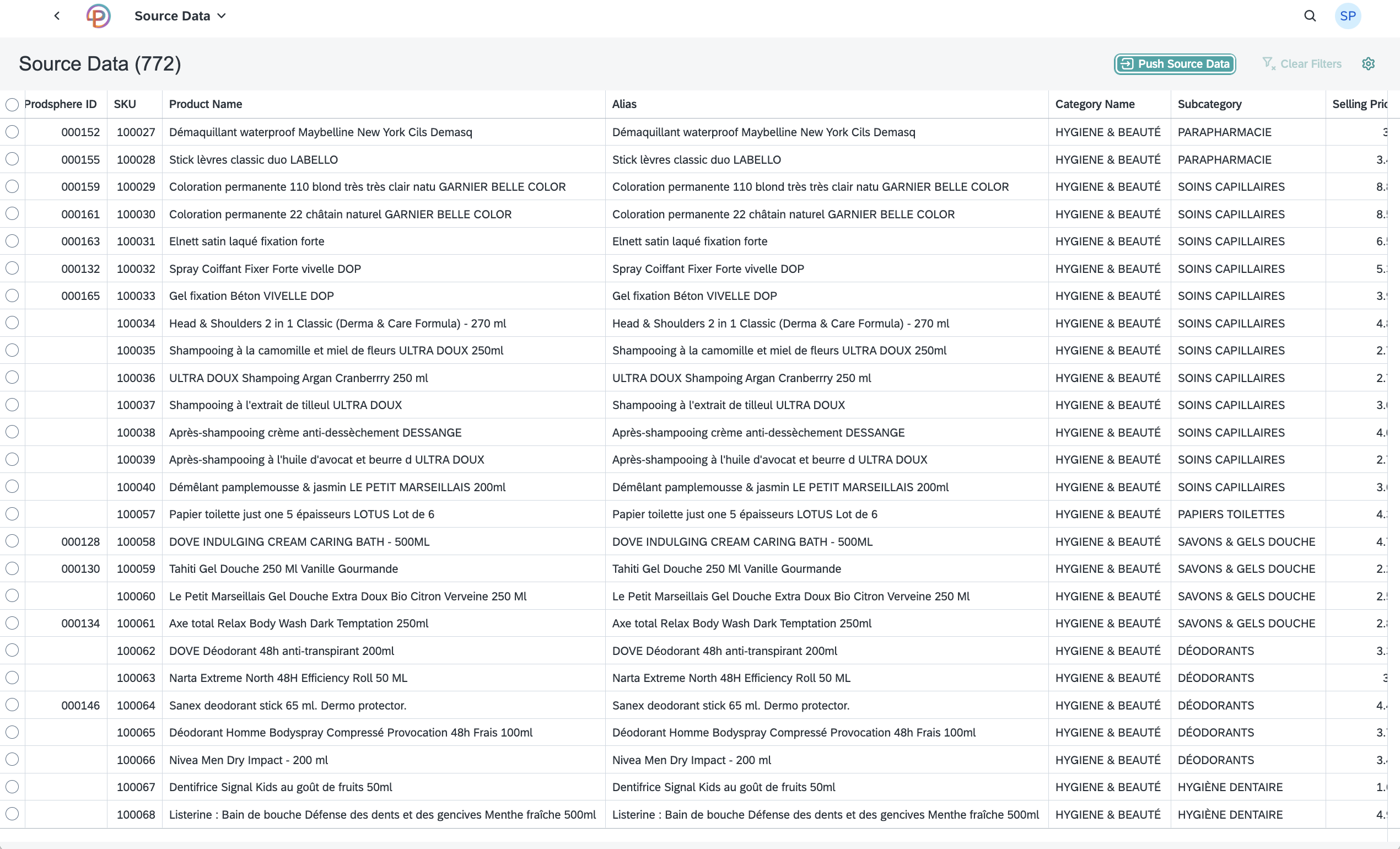Select row for SKU 100068 Listerine
The image size is (1400, 849).
coord(12,814)
